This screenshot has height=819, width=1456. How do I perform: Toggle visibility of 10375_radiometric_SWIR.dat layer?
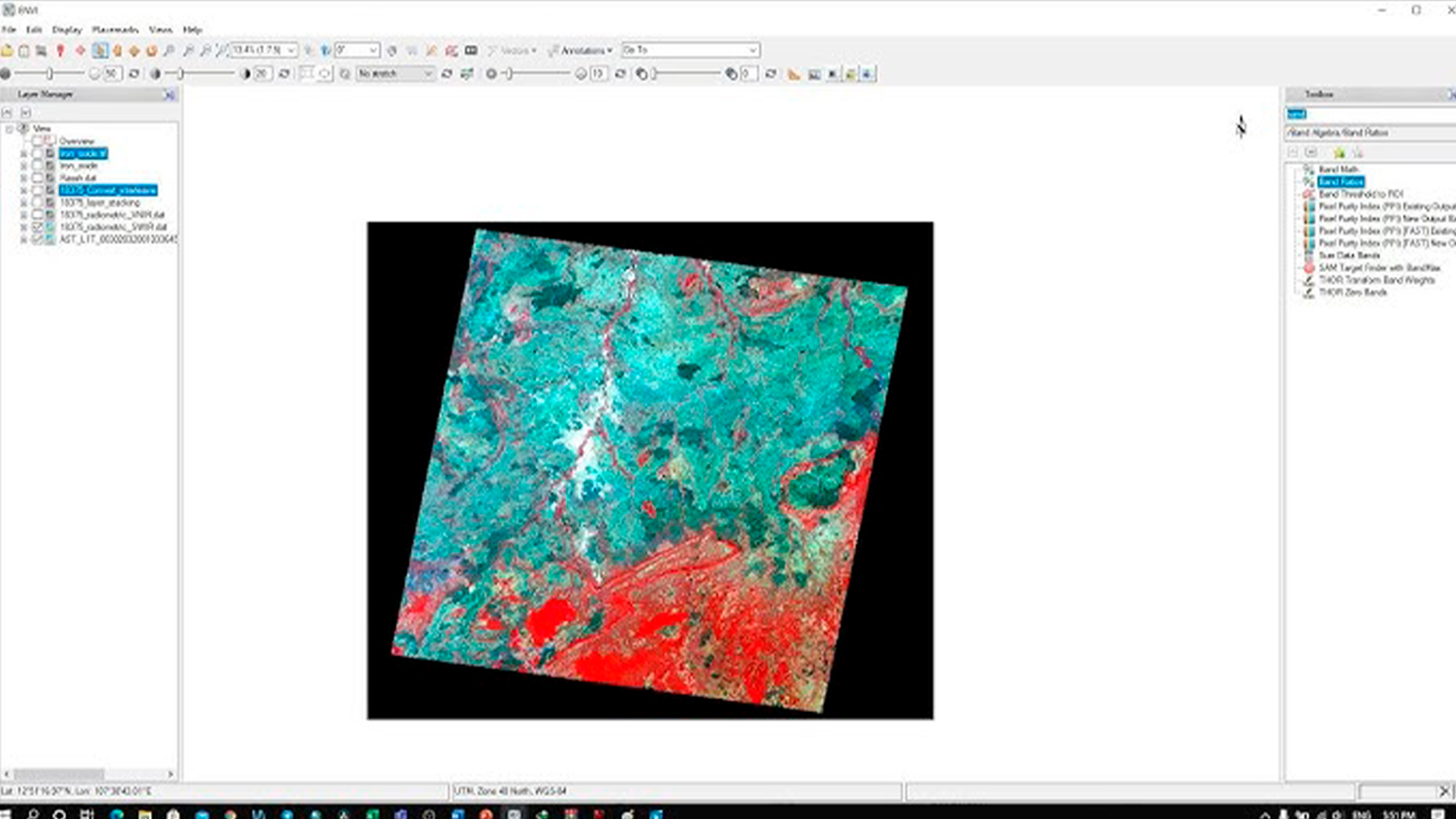click(x=37, y=227)
